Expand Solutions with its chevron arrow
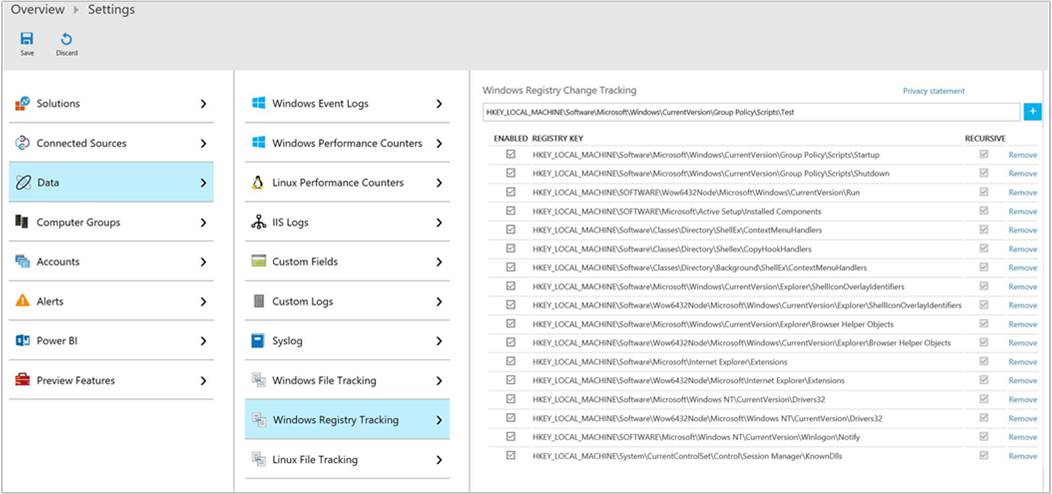 click(203, 103)
